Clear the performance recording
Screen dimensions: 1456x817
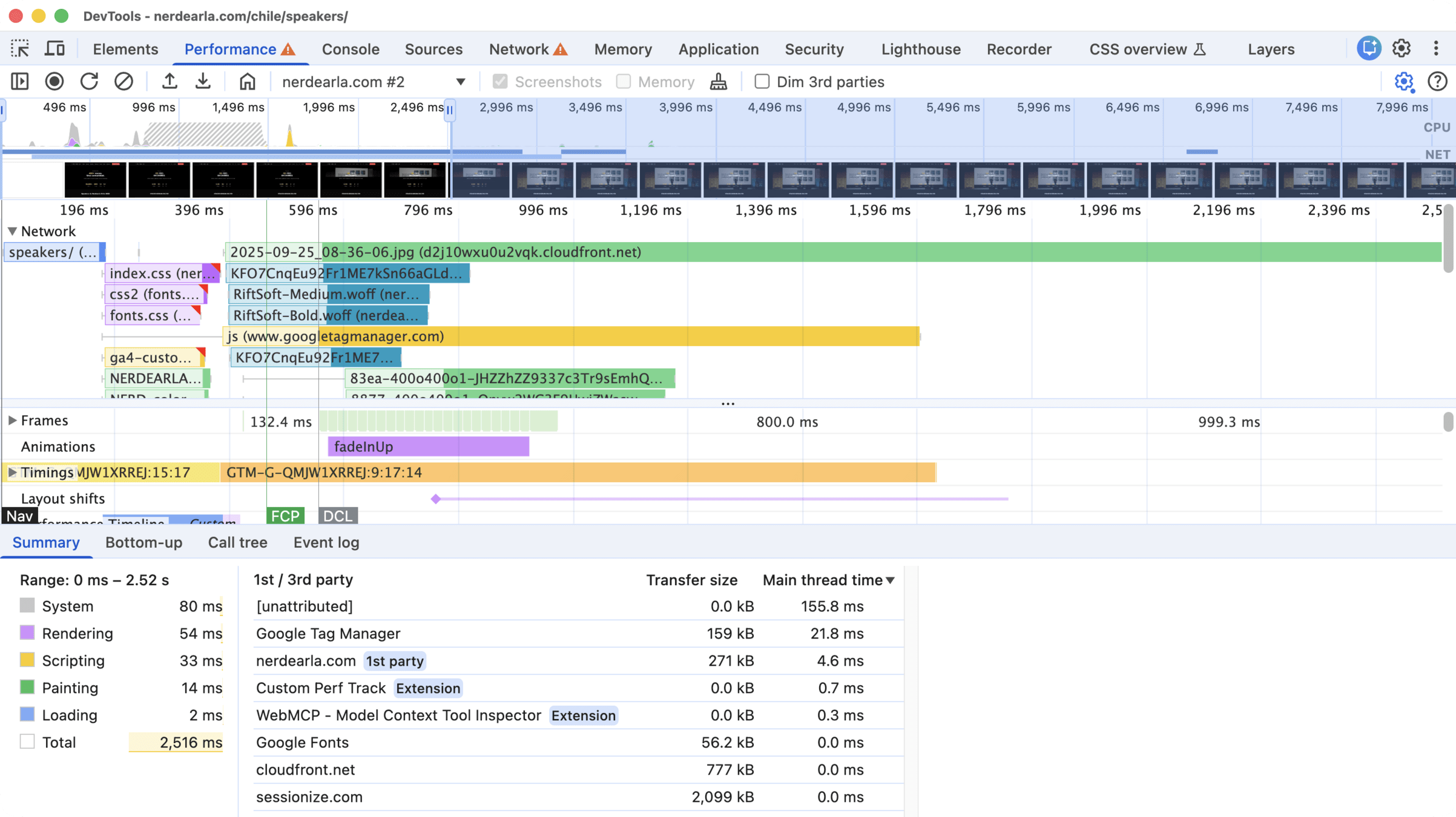click(x=124, y=82)
